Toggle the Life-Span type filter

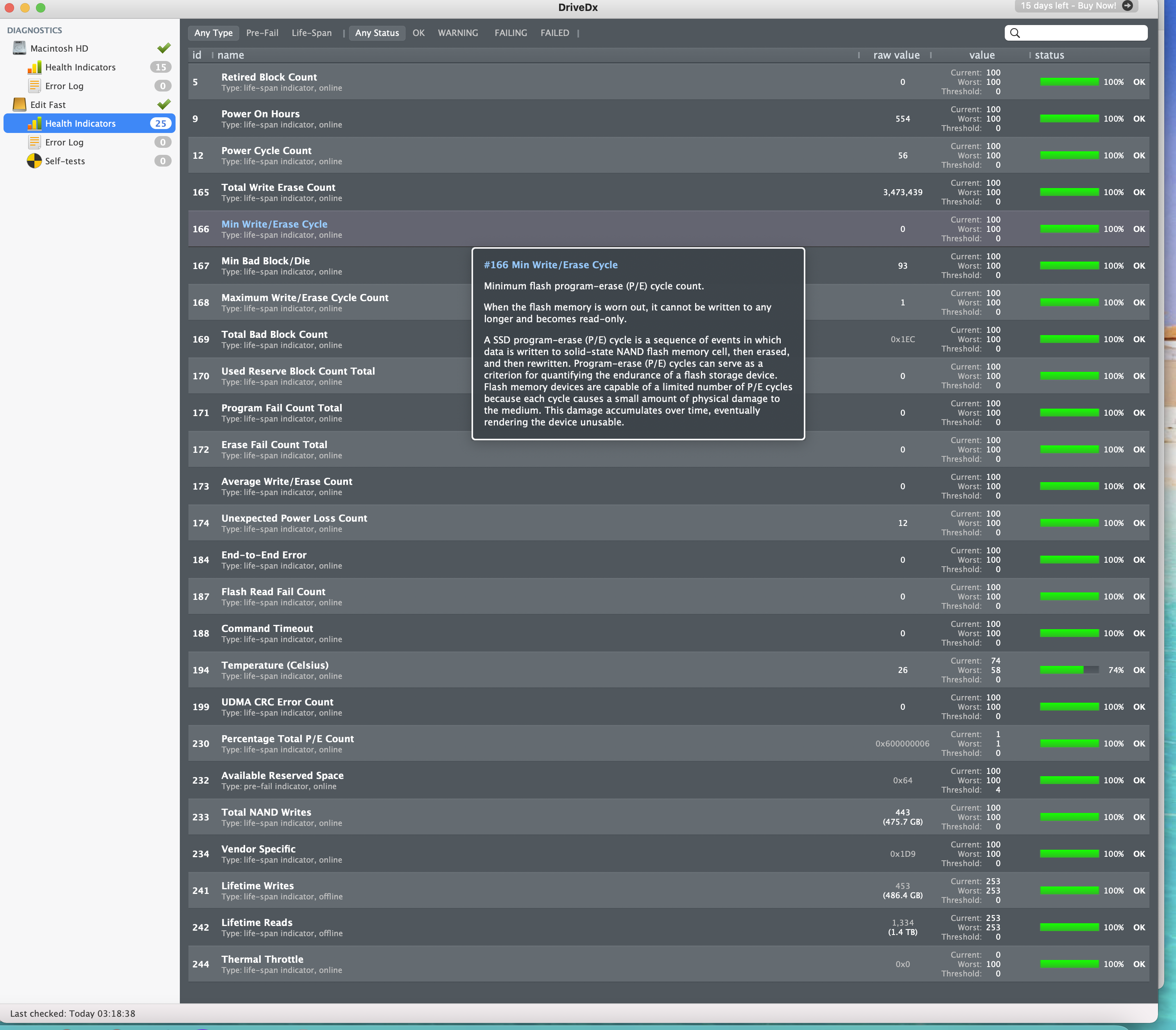pos(311,33)
